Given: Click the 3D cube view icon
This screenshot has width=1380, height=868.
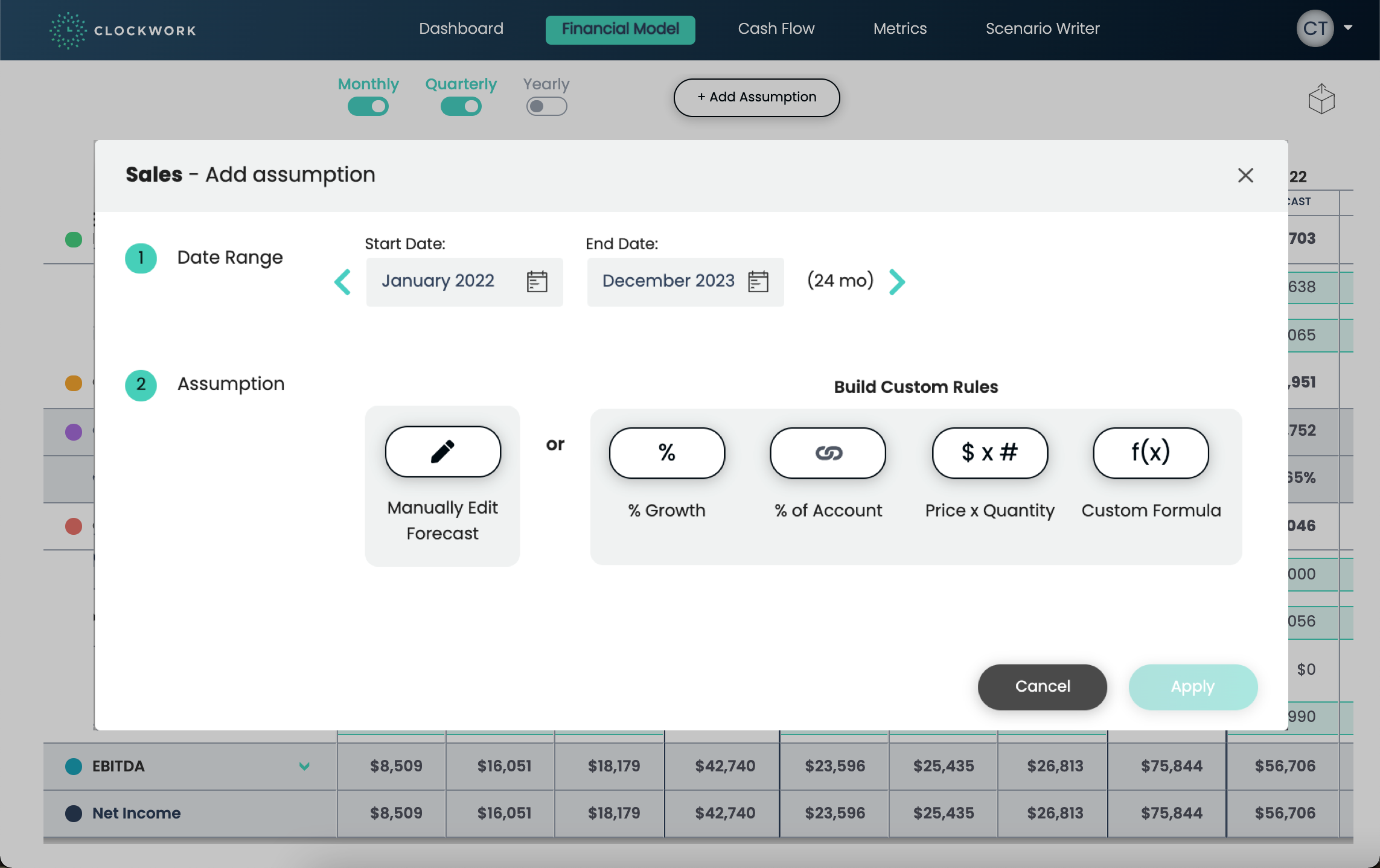Looking at the screenshot, I should 1322,97.
